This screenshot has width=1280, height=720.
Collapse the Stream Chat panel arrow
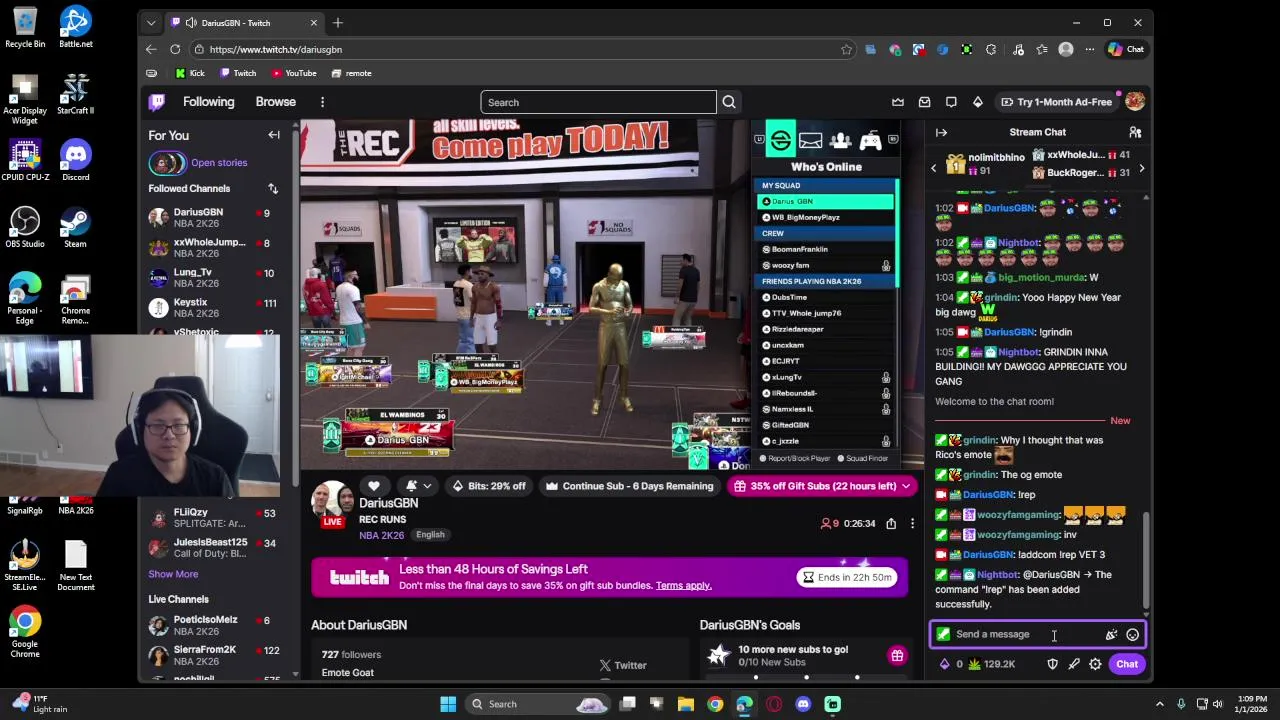(x=941, y=132)
